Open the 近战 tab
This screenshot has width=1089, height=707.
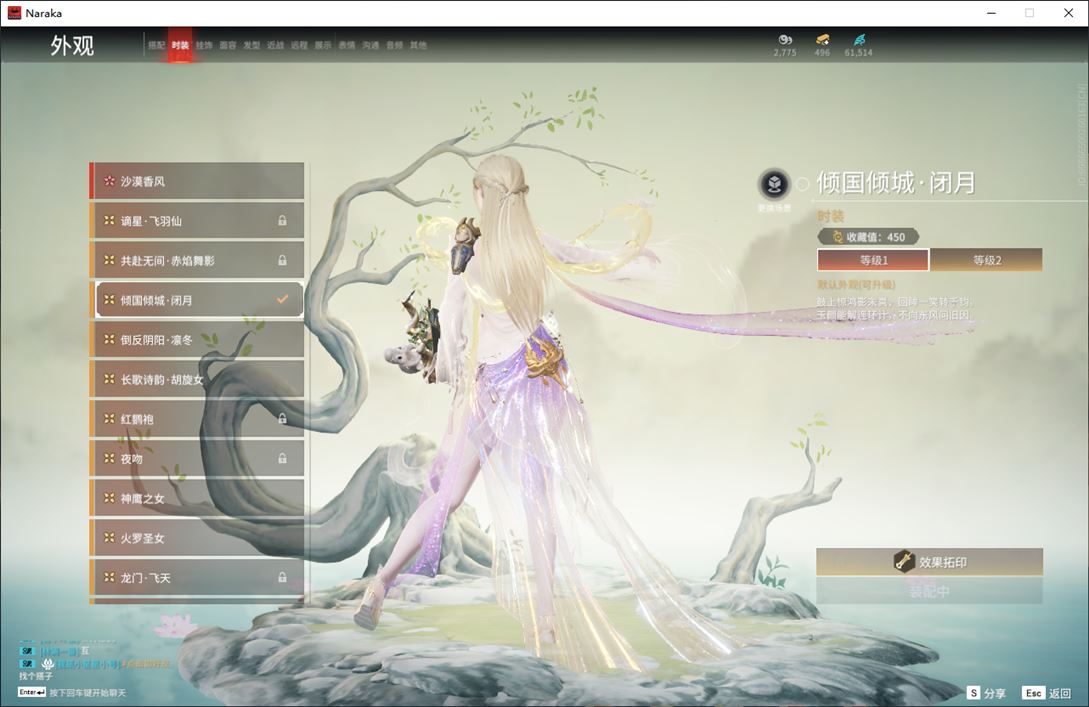pos(276,45)
